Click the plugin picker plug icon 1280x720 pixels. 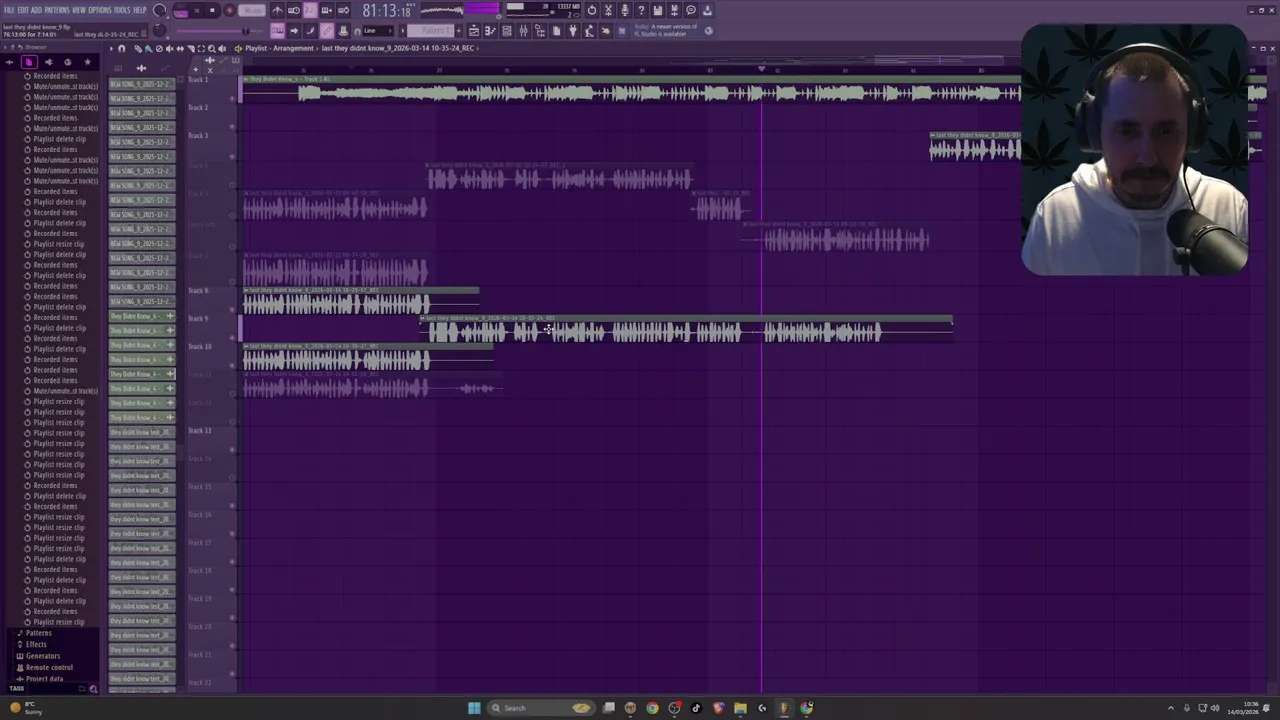573,31
